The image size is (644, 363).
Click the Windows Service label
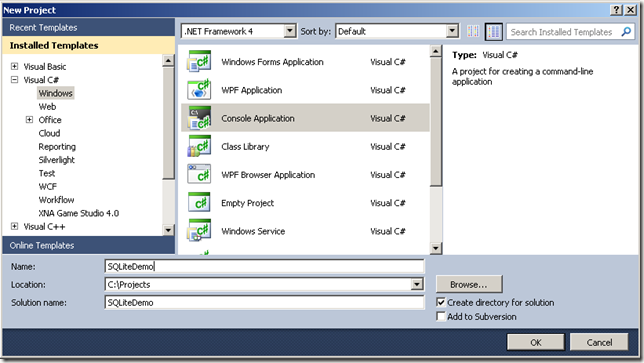[253, 231]
